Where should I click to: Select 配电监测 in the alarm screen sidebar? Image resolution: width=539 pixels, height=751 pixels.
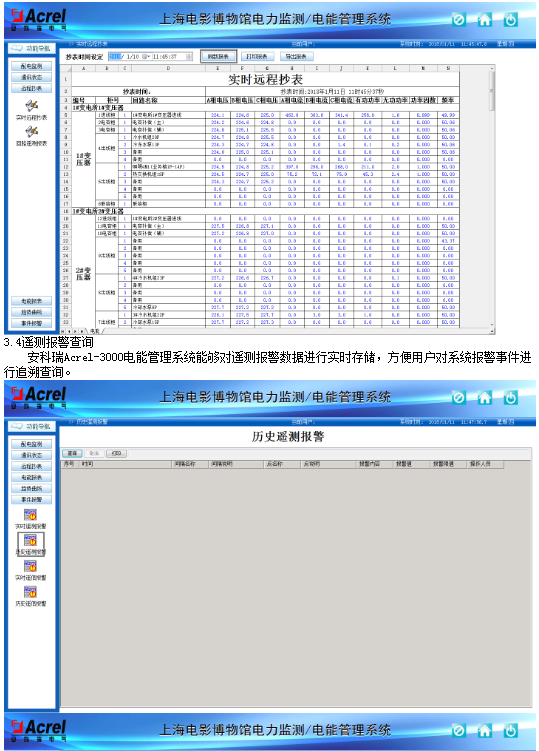point(32,444)
